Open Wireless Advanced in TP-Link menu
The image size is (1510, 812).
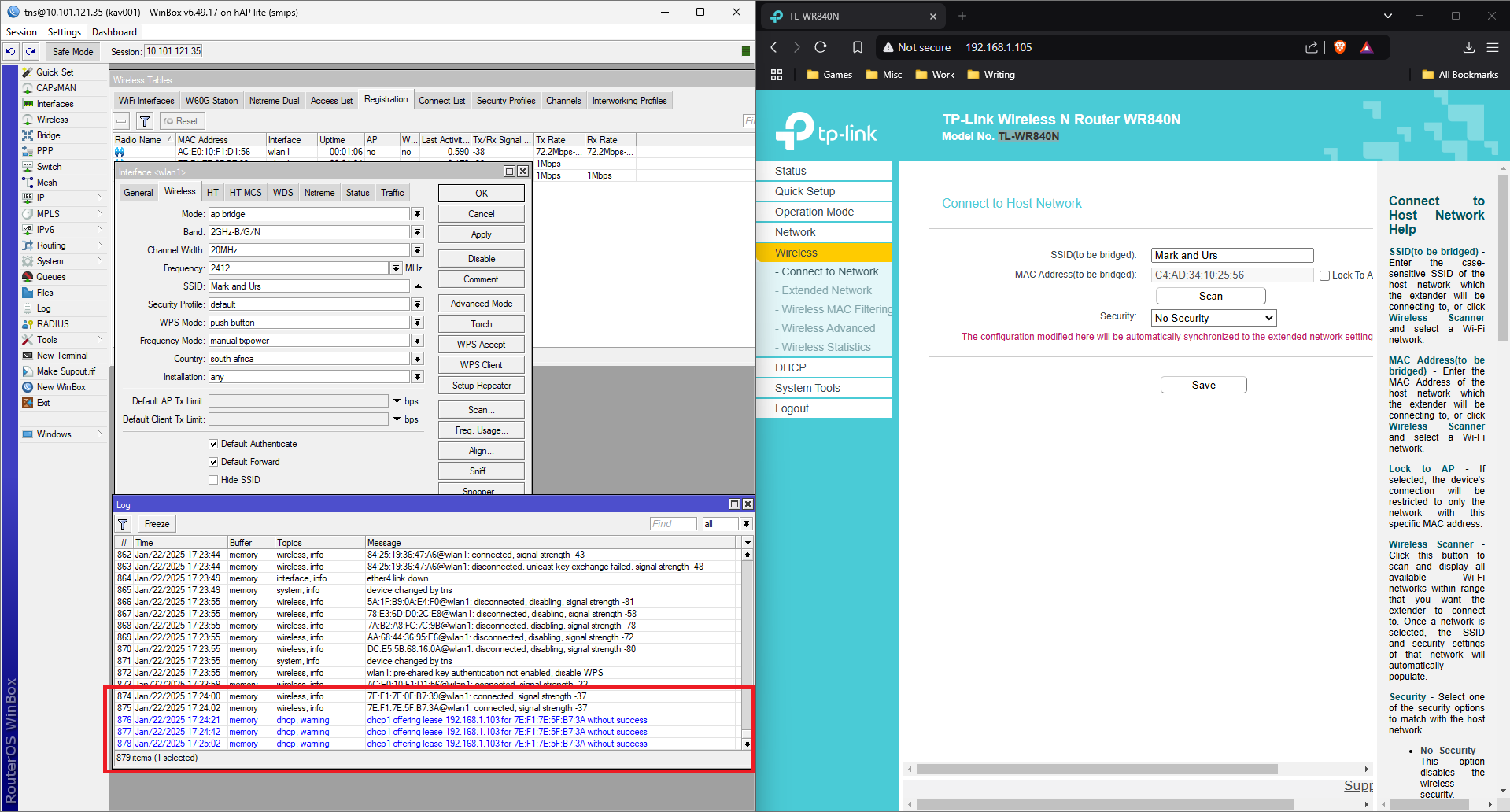(828, 328)
